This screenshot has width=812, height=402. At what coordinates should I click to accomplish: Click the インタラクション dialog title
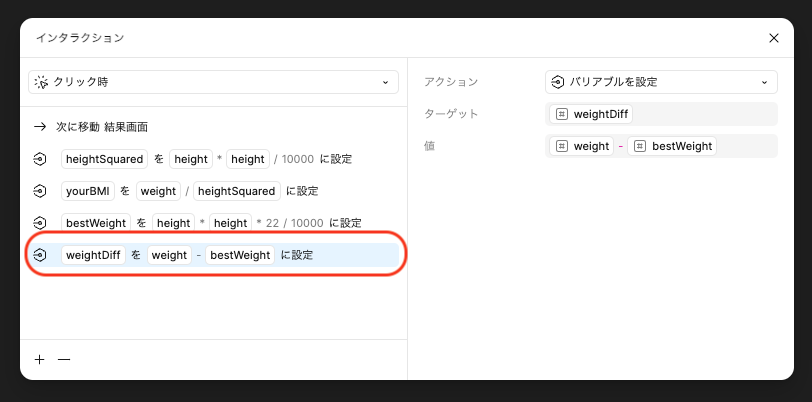click(x=80, y=38)
